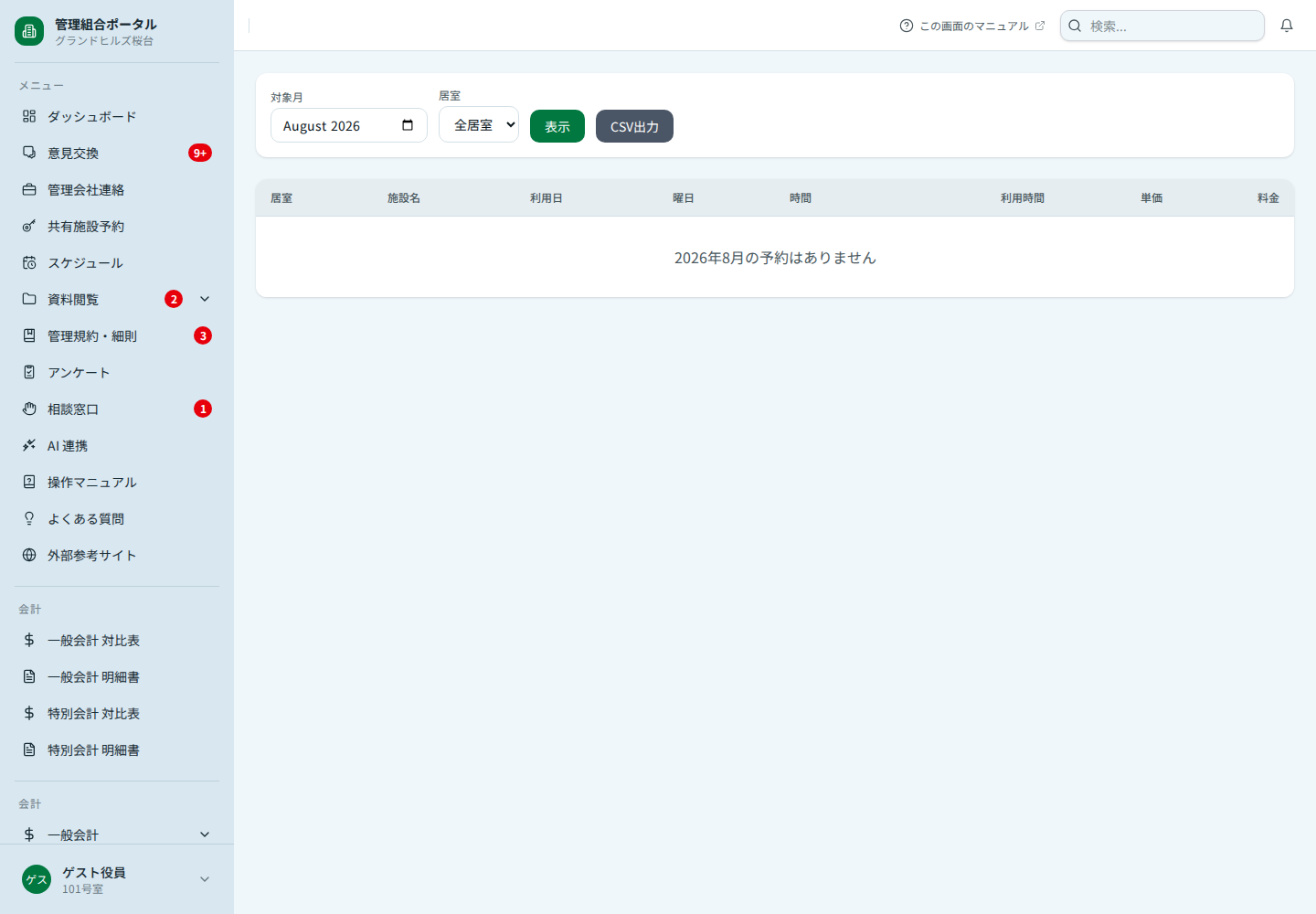Open 外部参考サイト in the sidebar
Screen dimensions: 1316x914
click(x=117, y=555)
